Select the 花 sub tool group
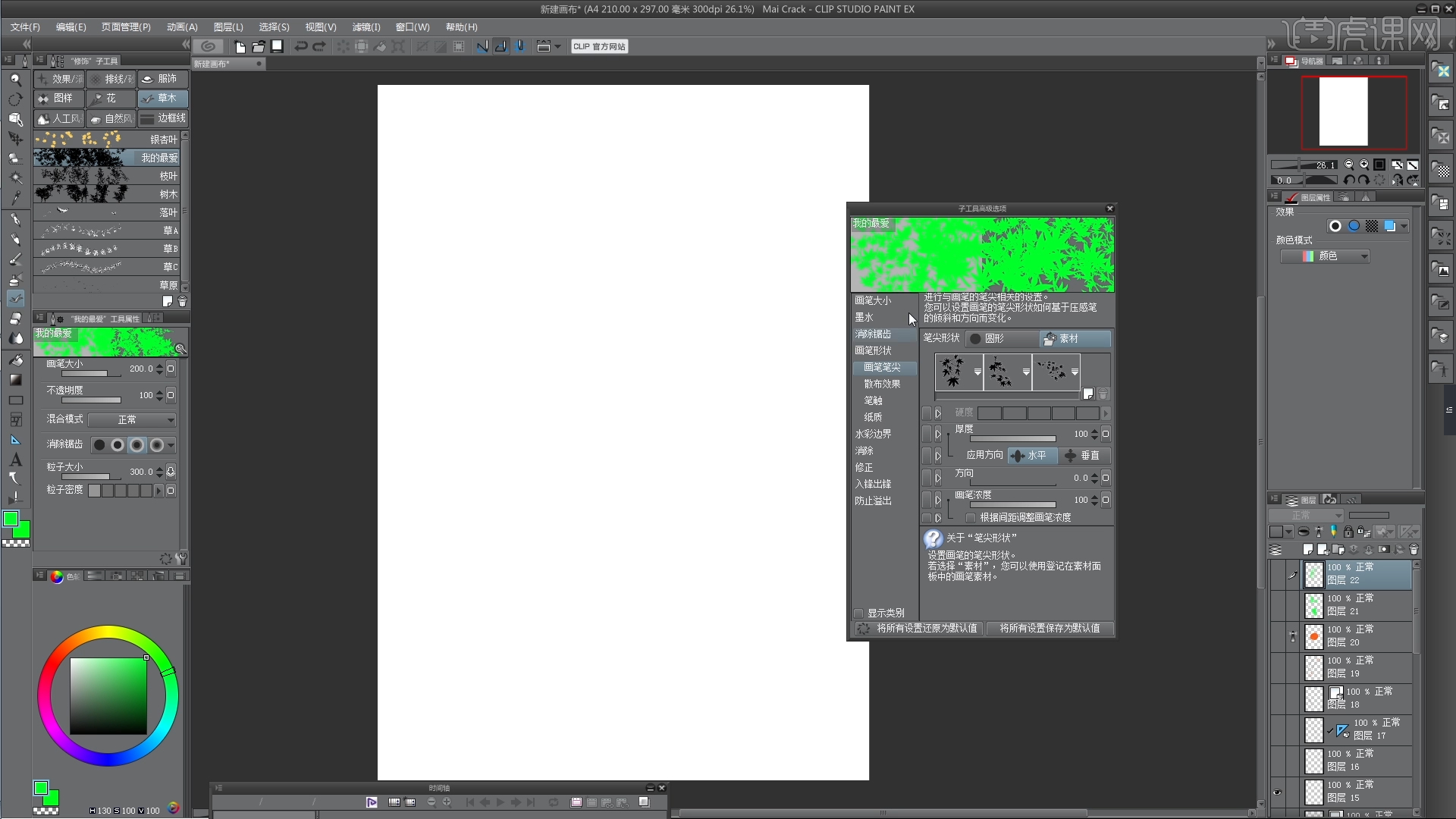The width and height of the screenshot is (1456, 819). (x=111, y=99)
